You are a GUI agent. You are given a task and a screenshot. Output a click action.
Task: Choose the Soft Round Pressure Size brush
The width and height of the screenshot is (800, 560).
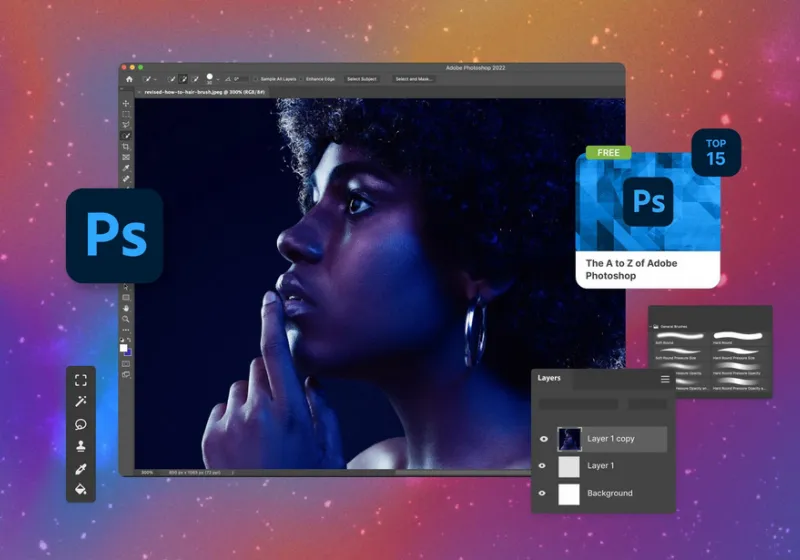point(680,353)
